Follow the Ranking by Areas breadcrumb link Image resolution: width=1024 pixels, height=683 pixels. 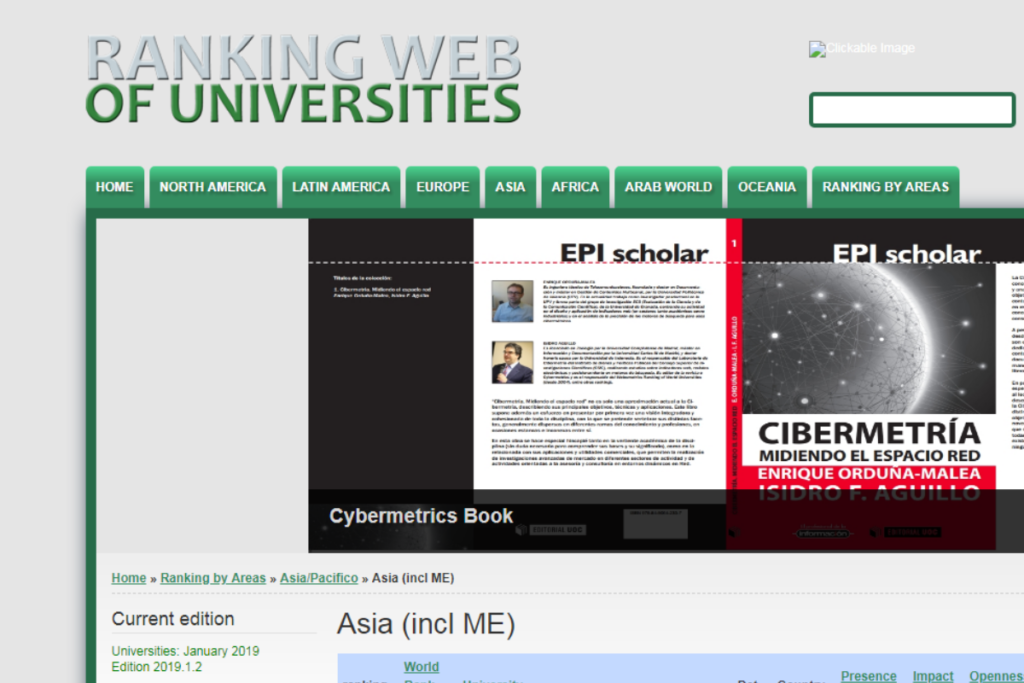click(x=213, y=578)
